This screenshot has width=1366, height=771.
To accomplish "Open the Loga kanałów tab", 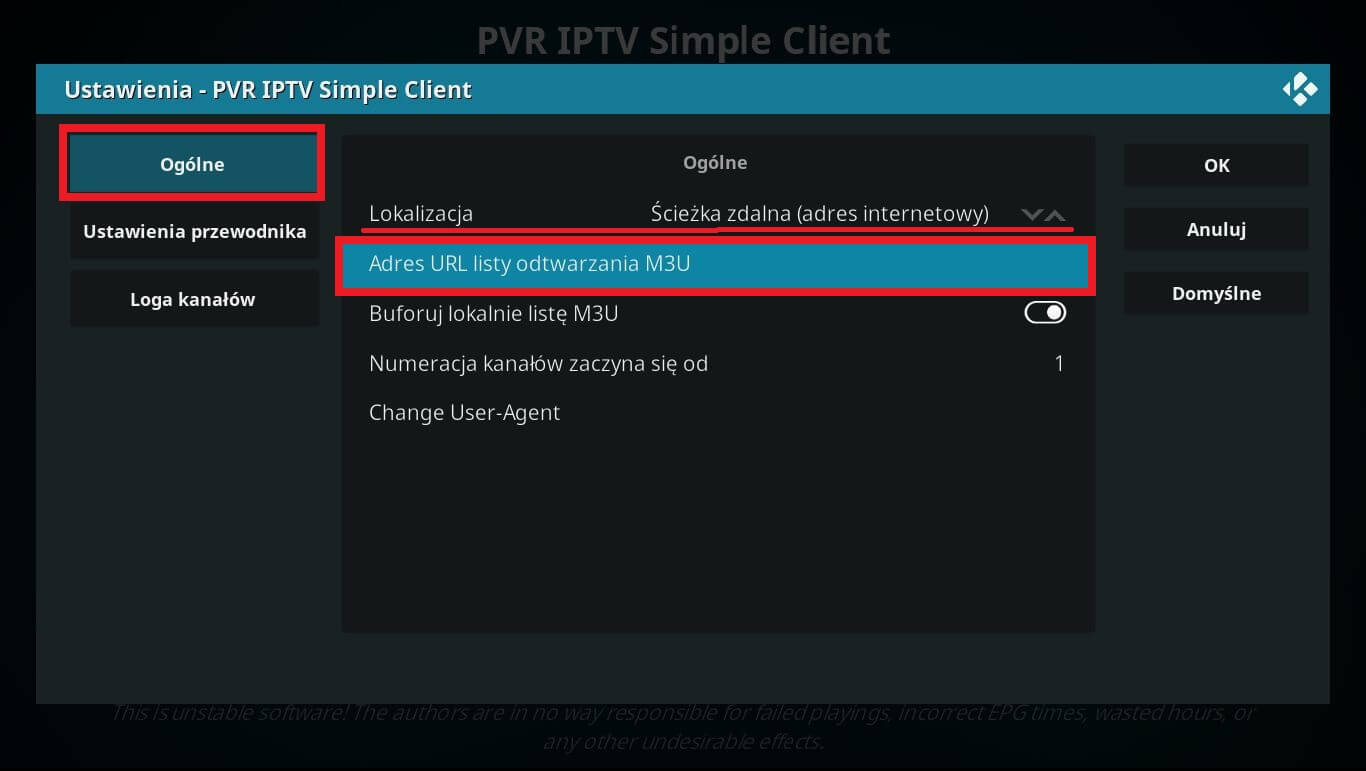I will tap(194, 299).
